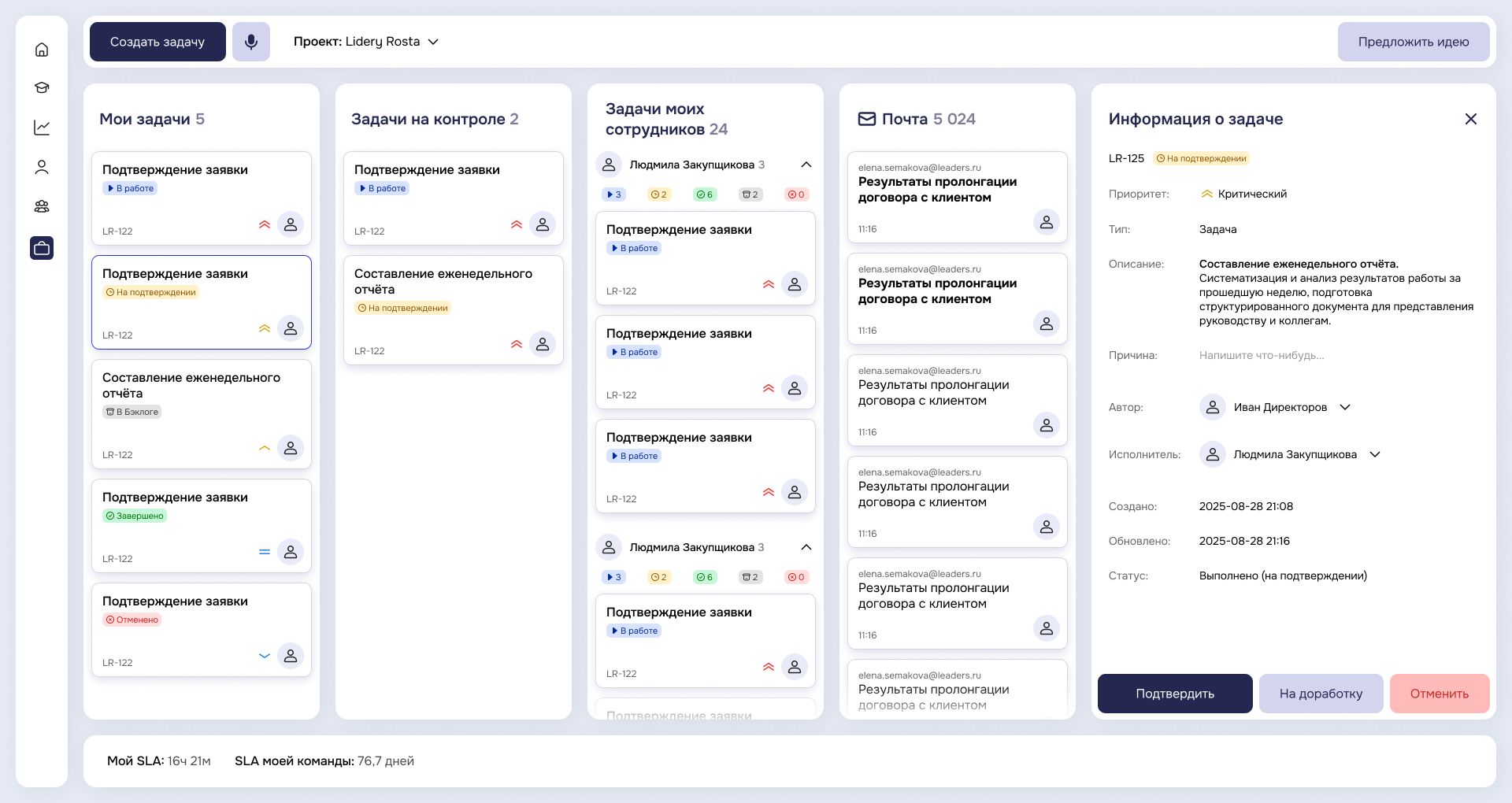Toggle the red cancelled count 0 badge
Viewport: 1512px width, 803px height.
click(x=796, y=194)
